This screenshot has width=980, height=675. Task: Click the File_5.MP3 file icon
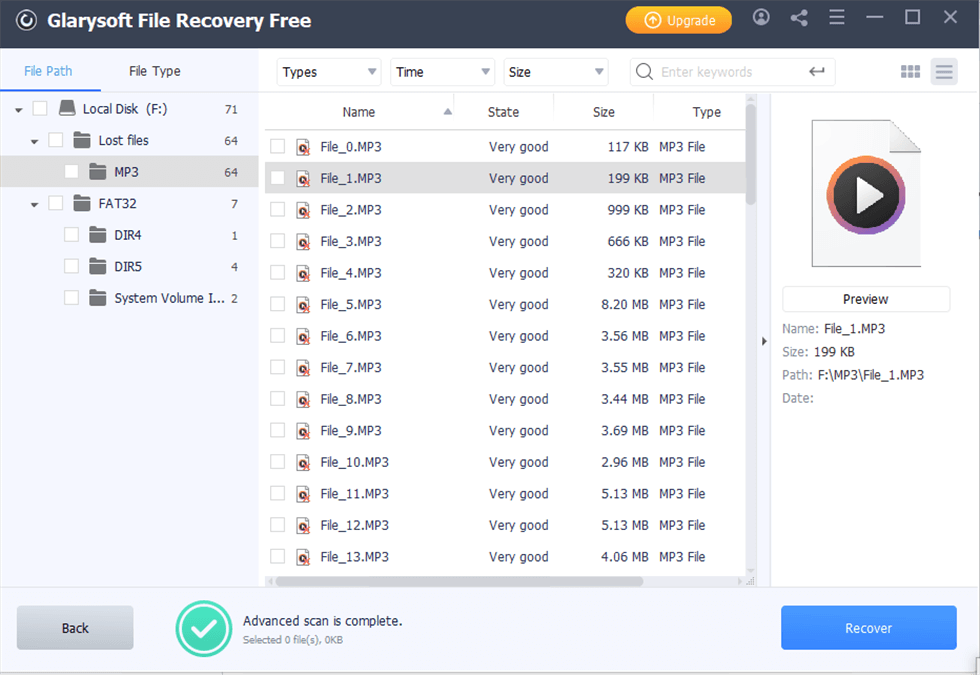coord(303,305)
